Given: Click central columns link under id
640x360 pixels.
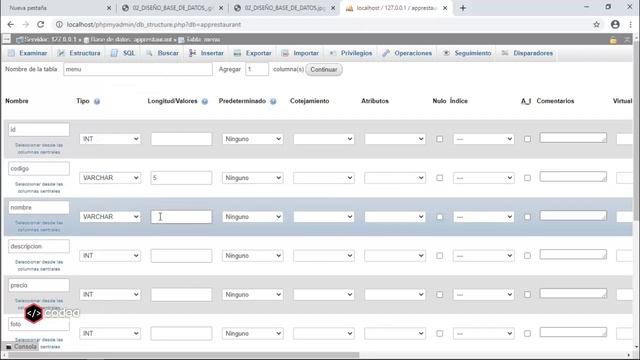Looking at the screenshot, I should [39, 149].
